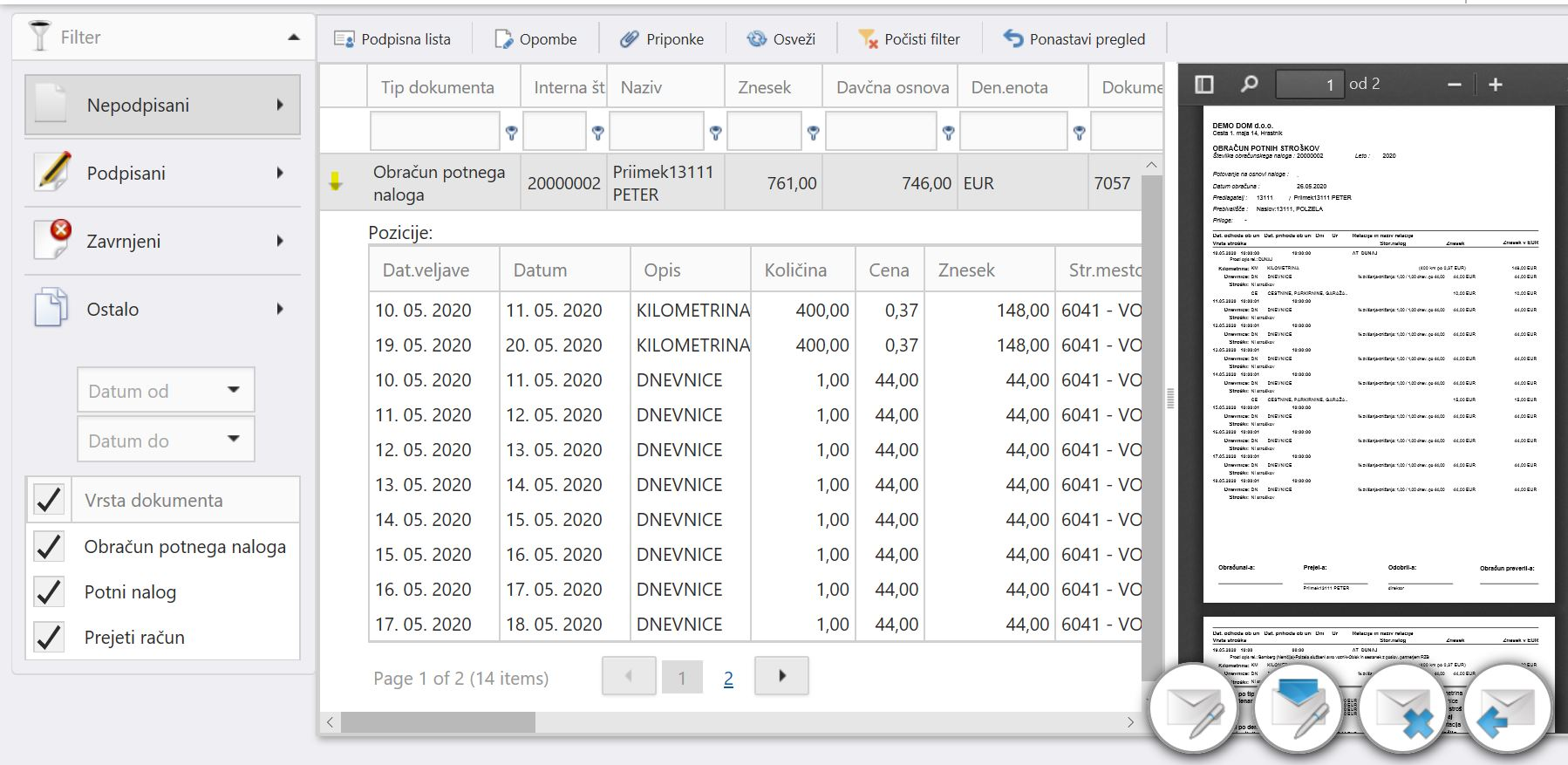Click the envelope icon with red X
This screenshot has width=1568, height=765.
tap(1403, 708)
